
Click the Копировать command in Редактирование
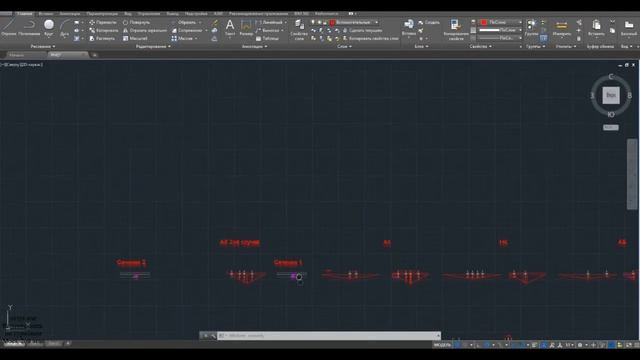point(103,30)
